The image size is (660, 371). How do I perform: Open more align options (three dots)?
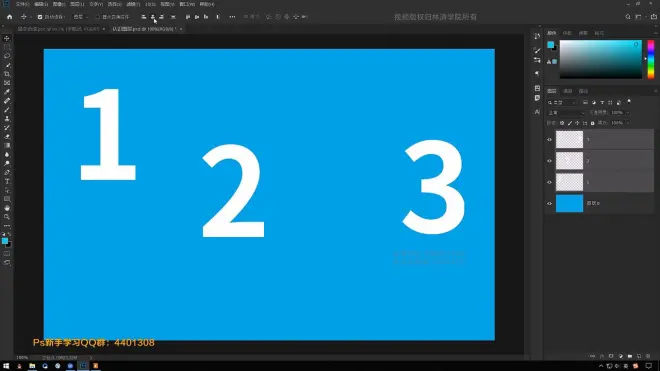click(x=232, y=17)
